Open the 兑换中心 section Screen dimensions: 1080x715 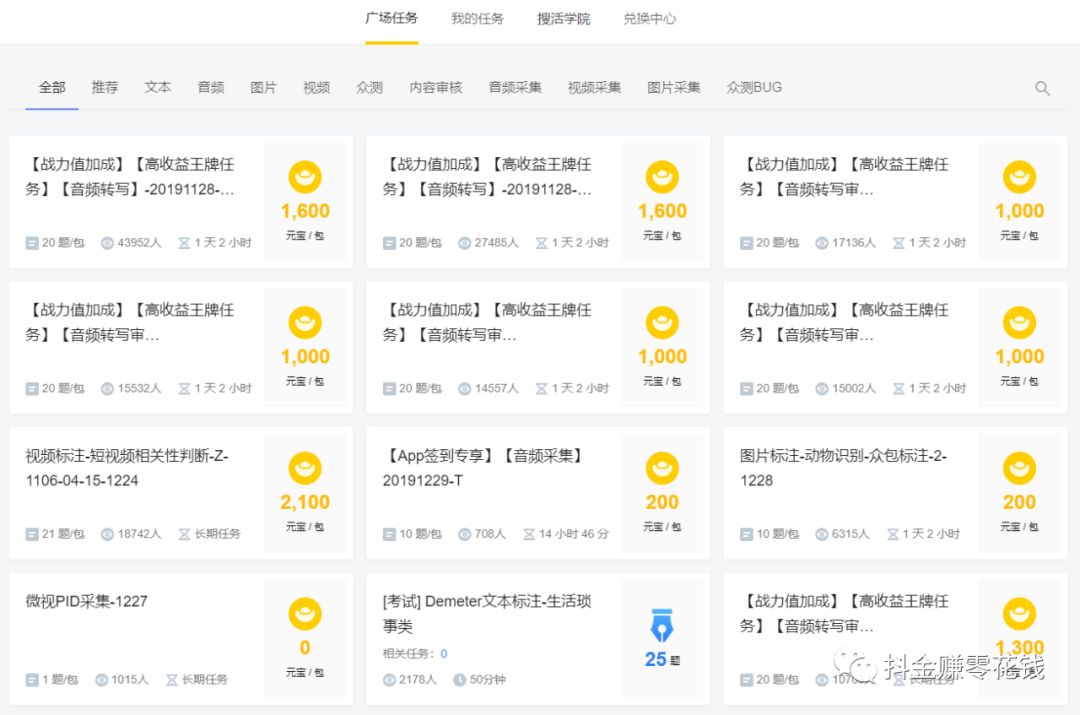648,18
